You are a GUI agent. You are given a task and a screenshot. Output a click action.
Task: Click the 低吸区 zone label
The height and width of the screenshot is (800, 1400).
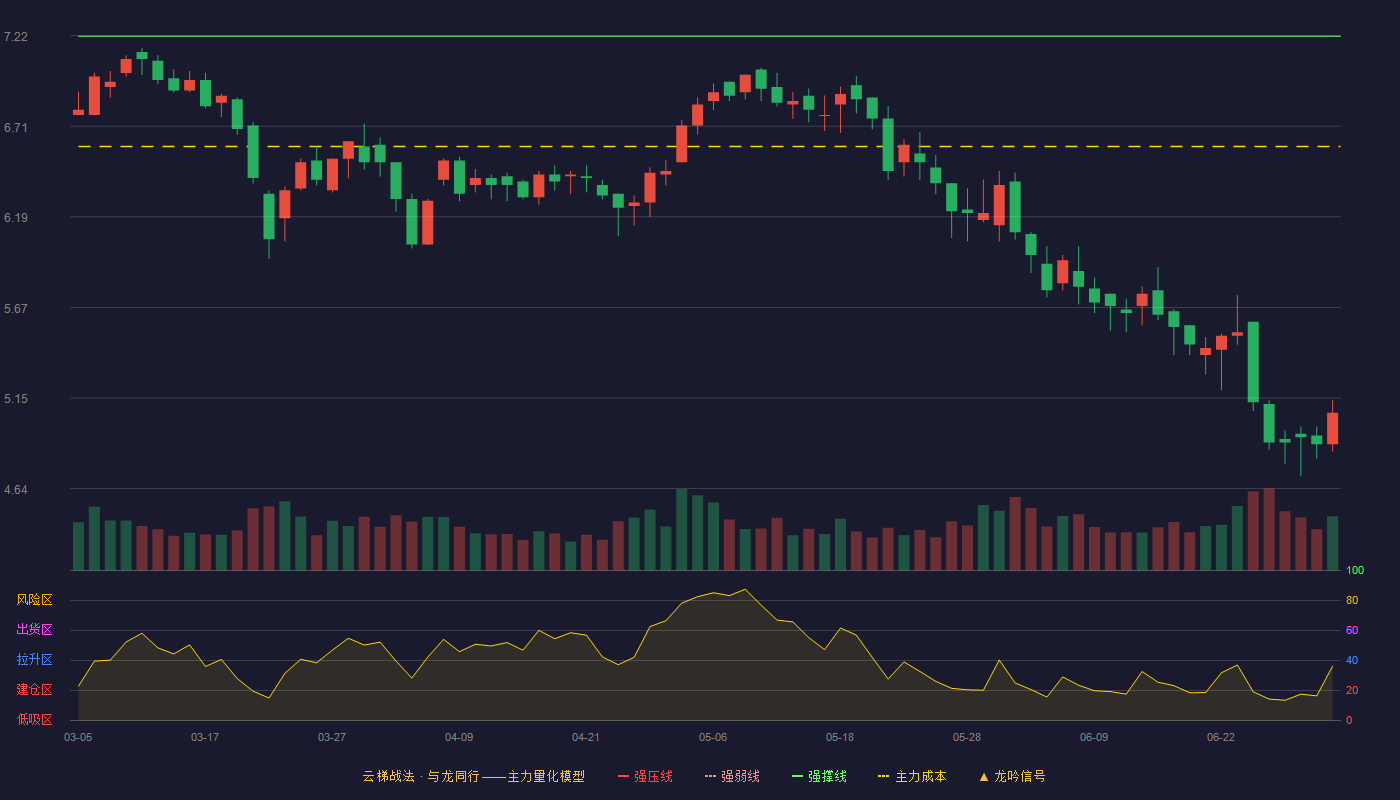click(x=34, y=719)
